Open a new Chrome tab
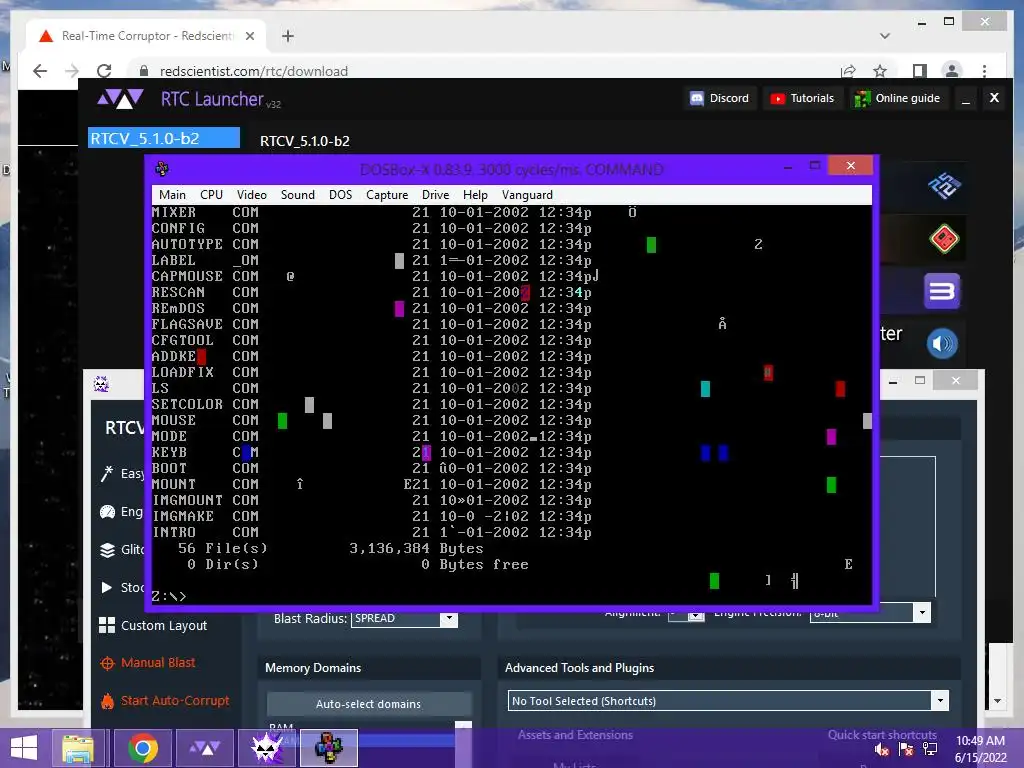 pyautogui.click(x=287, y=36)
